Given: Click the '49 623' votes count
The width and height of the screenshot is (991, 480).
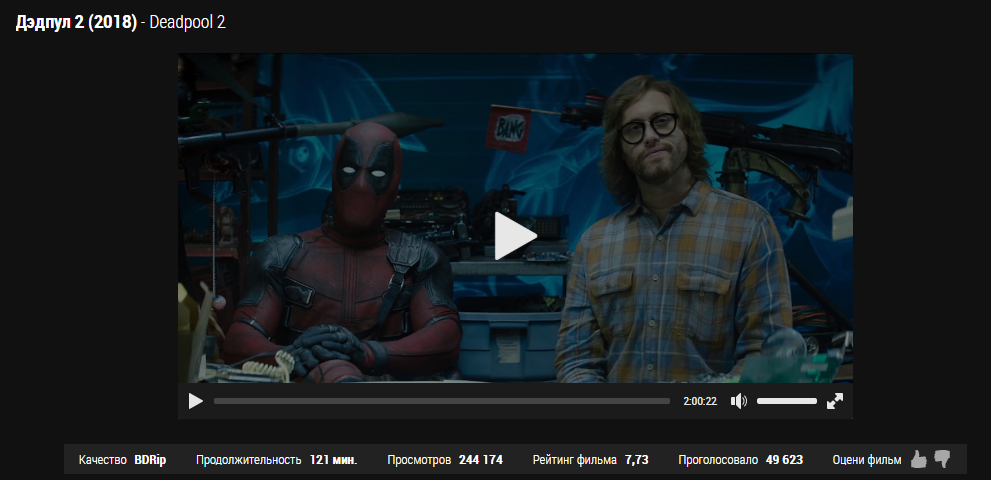Looking at the screenshot, I should pyautogui.click(x=784, y=460).
